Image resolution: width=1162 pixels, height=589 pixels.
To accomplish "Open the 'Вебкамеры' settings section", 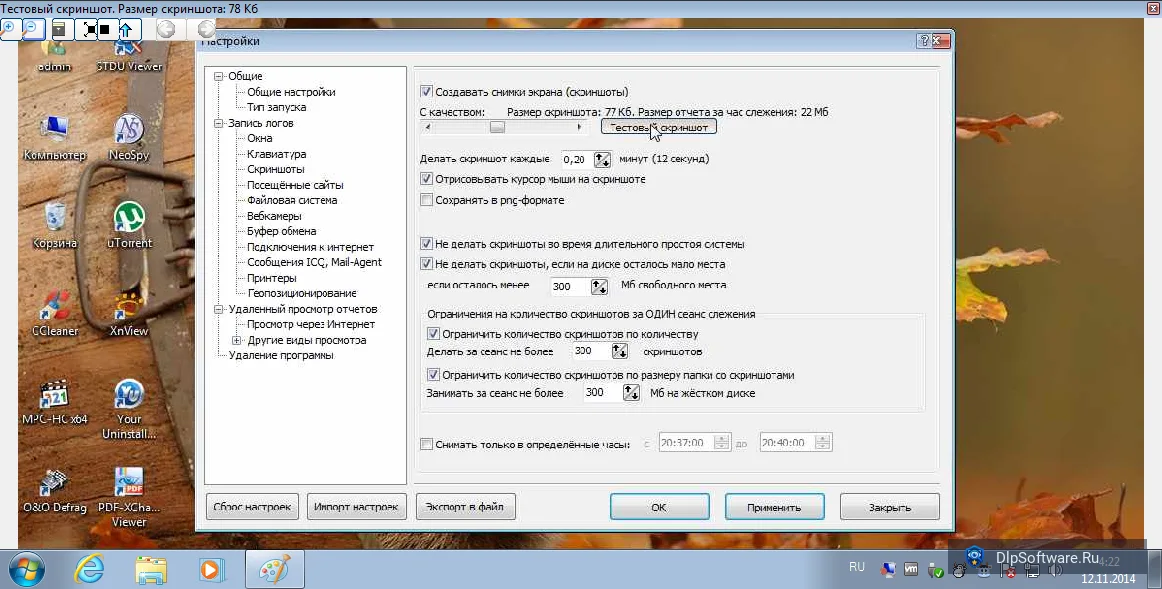I will point(274,216).
